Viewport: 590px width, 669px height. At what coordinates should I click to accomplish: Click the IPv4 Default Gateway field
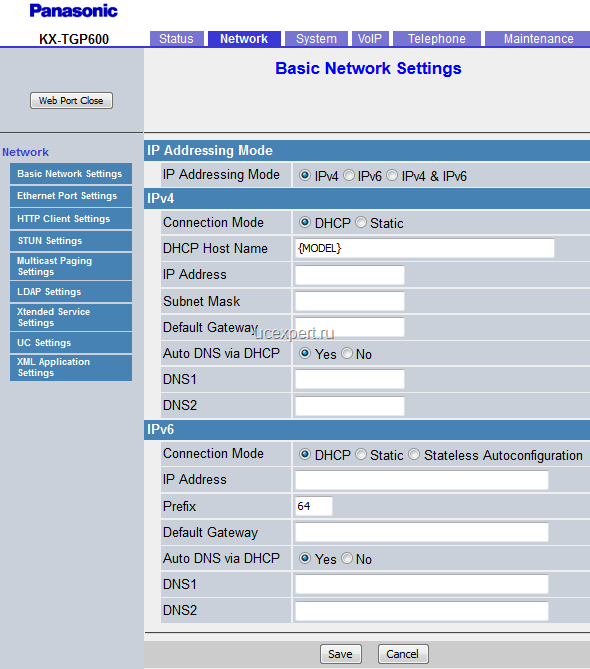349,327
